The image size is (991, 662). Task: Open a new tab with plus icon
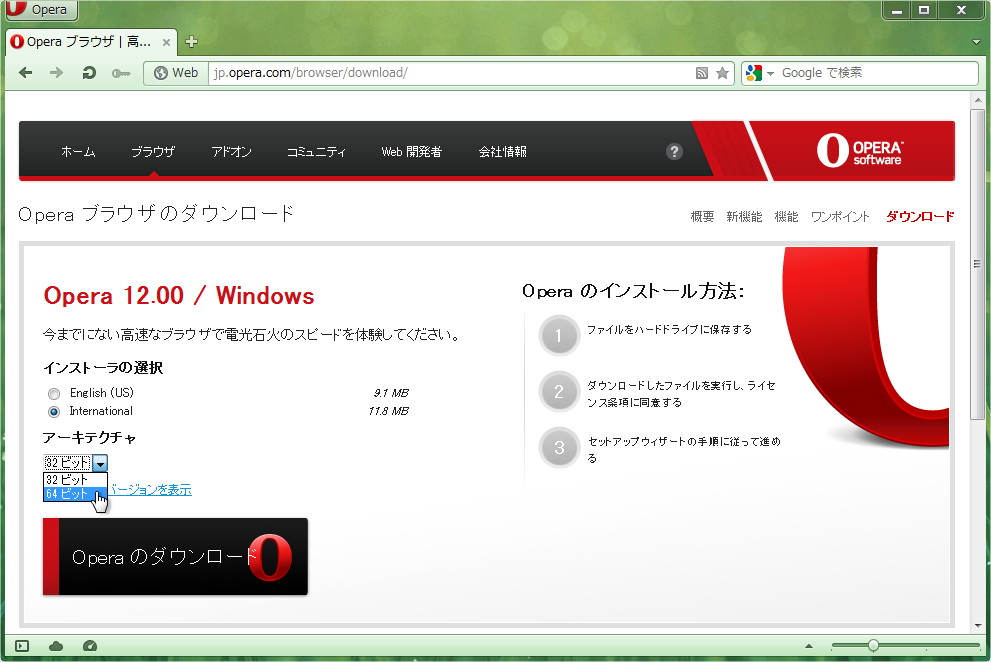(192, 42)
